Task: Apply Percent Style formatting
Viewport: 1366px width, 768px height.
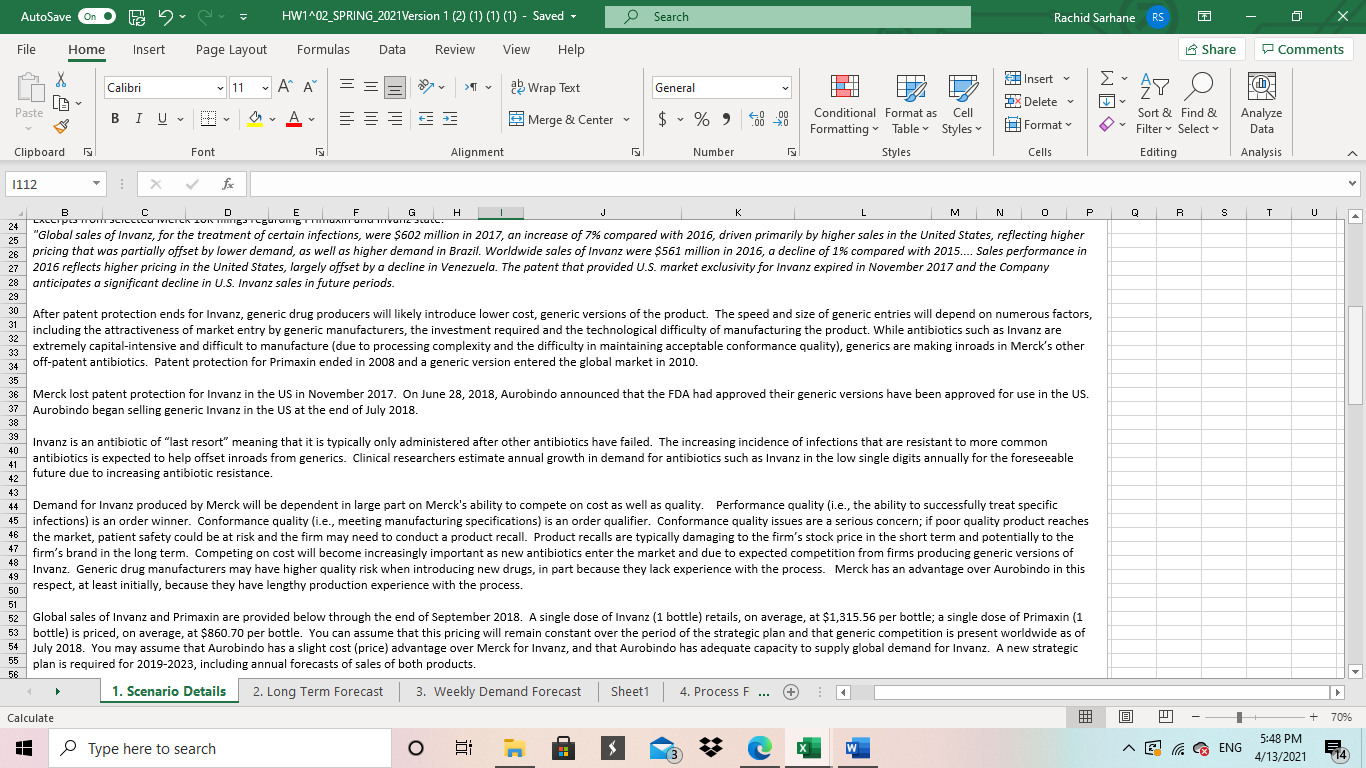Action: point(702,120)
